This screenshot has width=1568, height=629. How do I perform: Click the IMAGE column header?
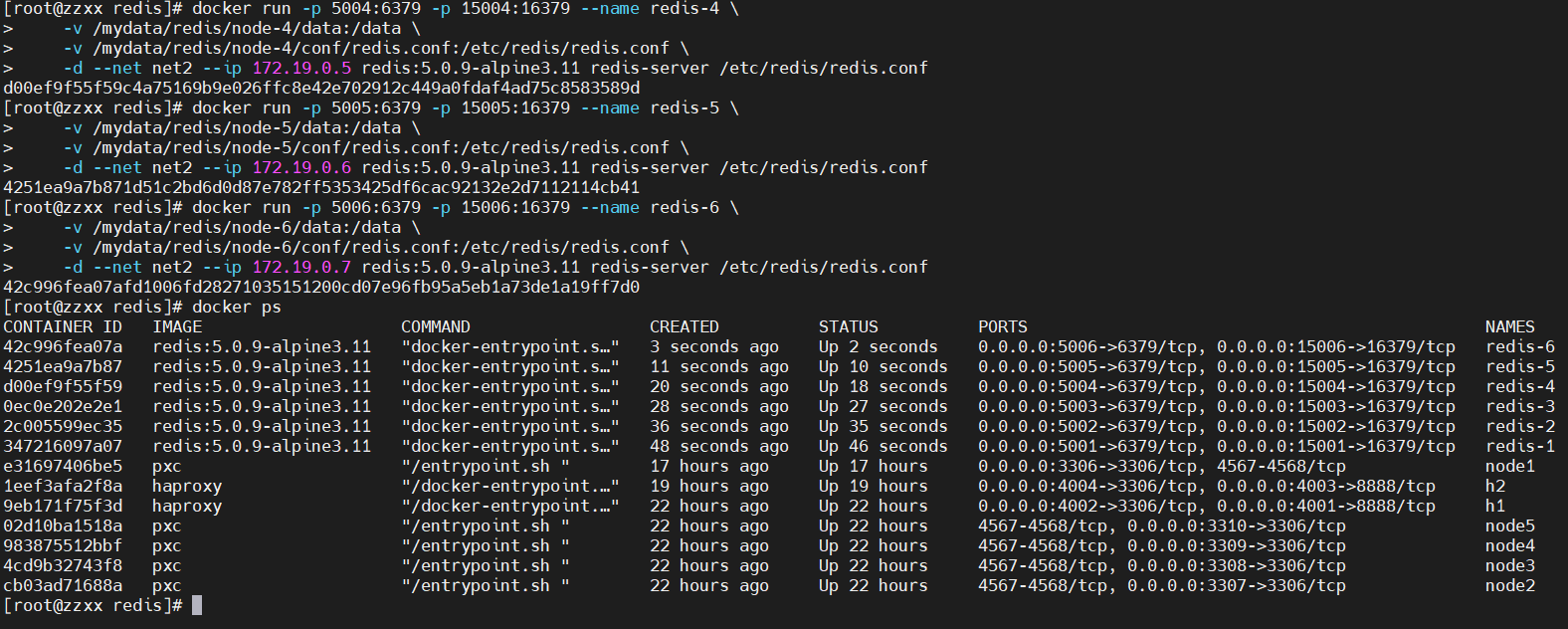point(177,326)
